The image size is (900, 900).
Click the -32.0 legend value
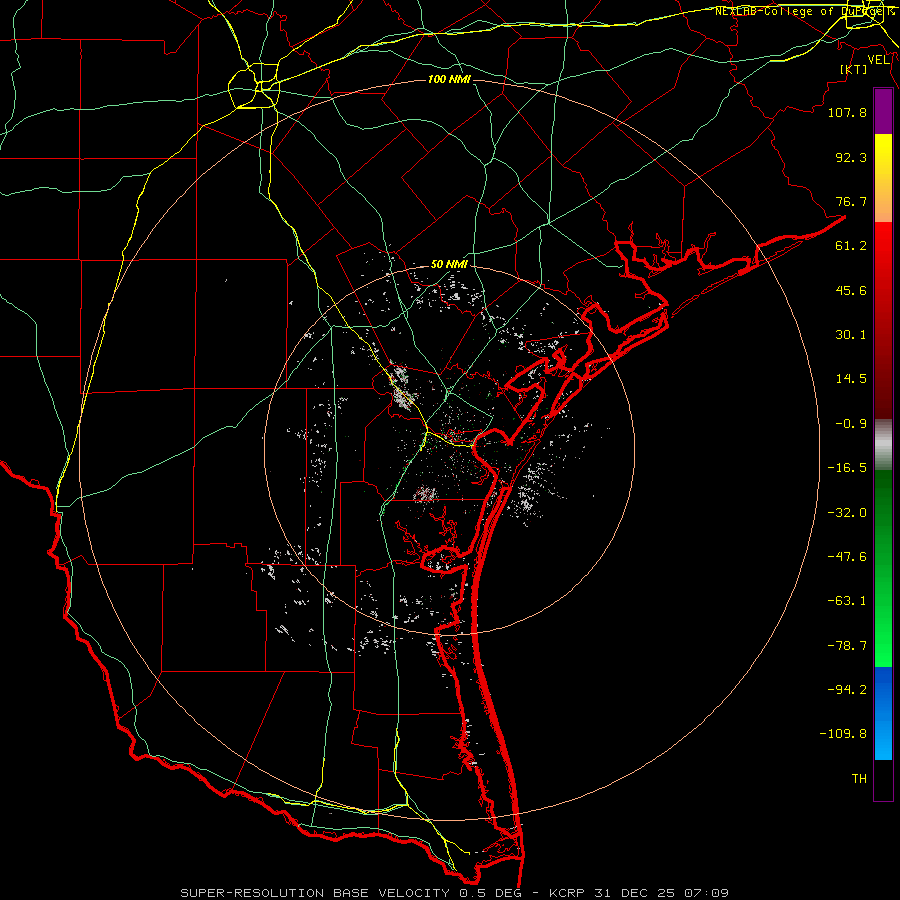click(847, 513)
